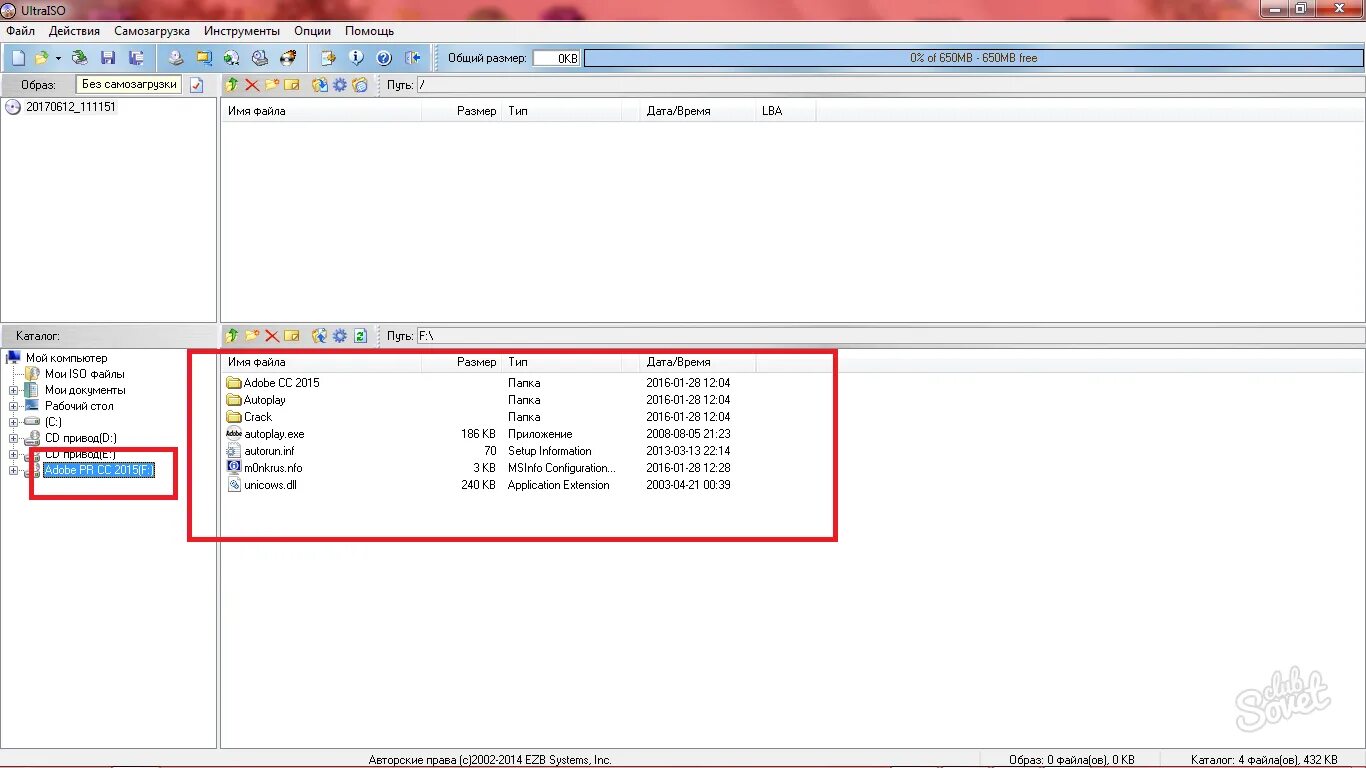This screenshot has width=1366, height=768.
Task: Click the Exit icon on main toolbar
Action: click(x=412, y=58)
